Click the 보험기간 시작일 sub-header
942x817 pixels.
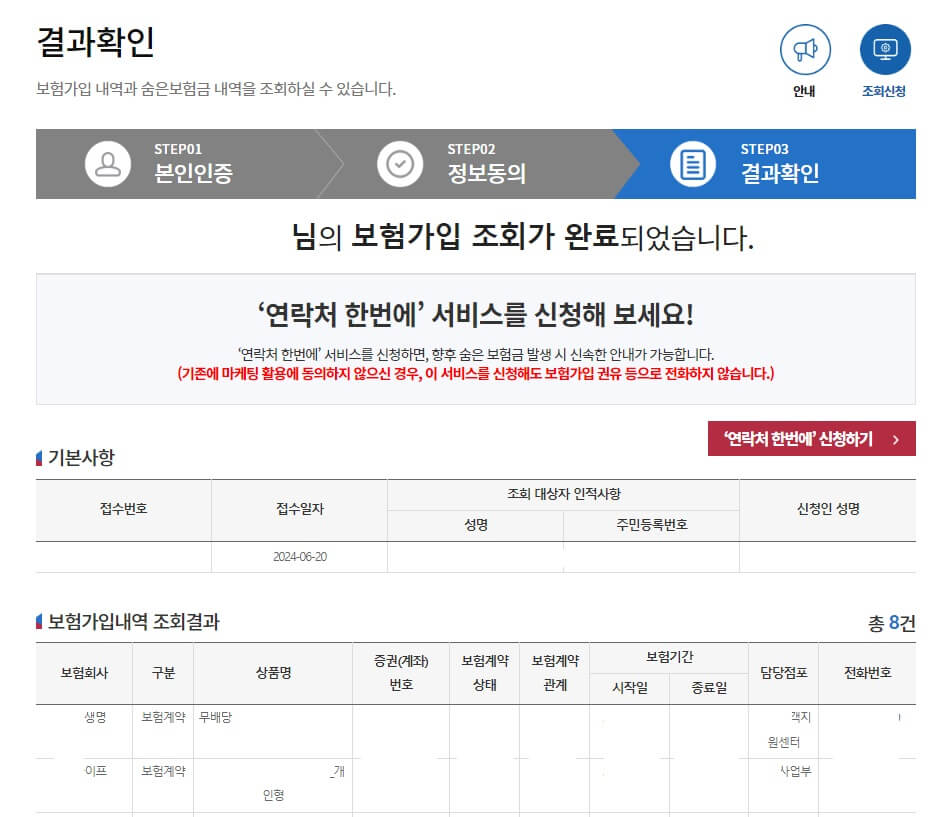(628, 689)
